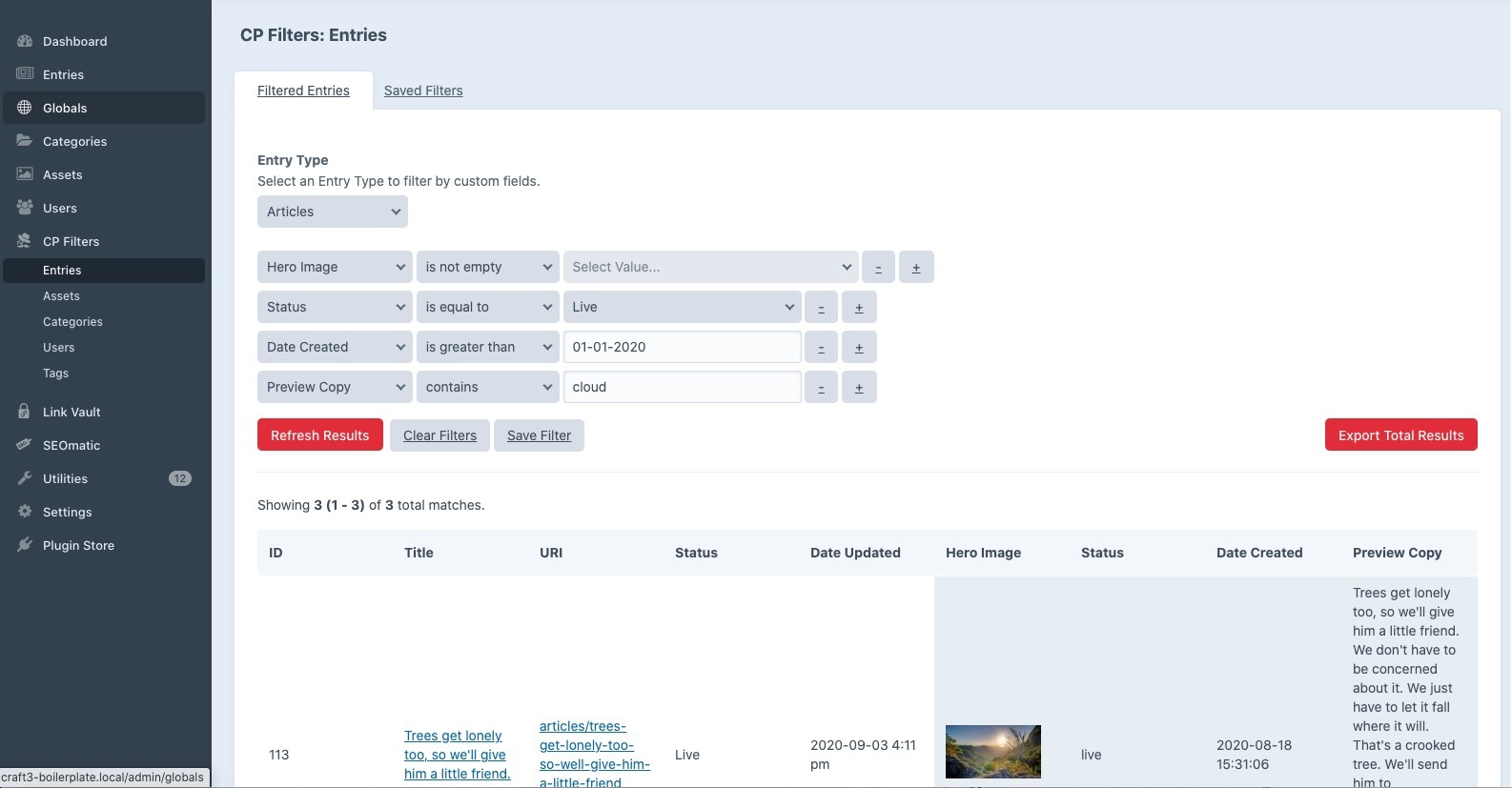Open the Status field filter dropdown
This screenshot has height=788, width=1512.
(335, 307)
